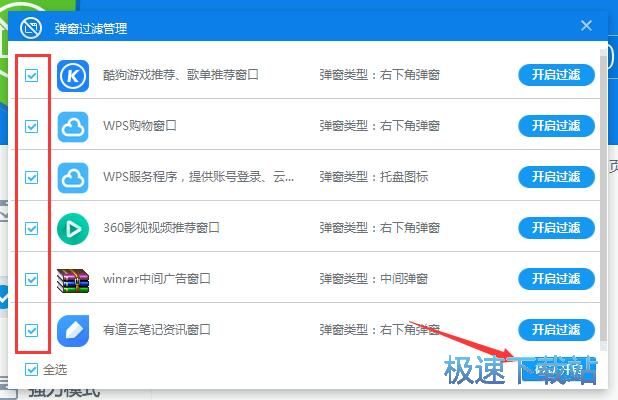Close the 弹窗过滤管理 dialog
618x400 pixels.
coord(586,27)
